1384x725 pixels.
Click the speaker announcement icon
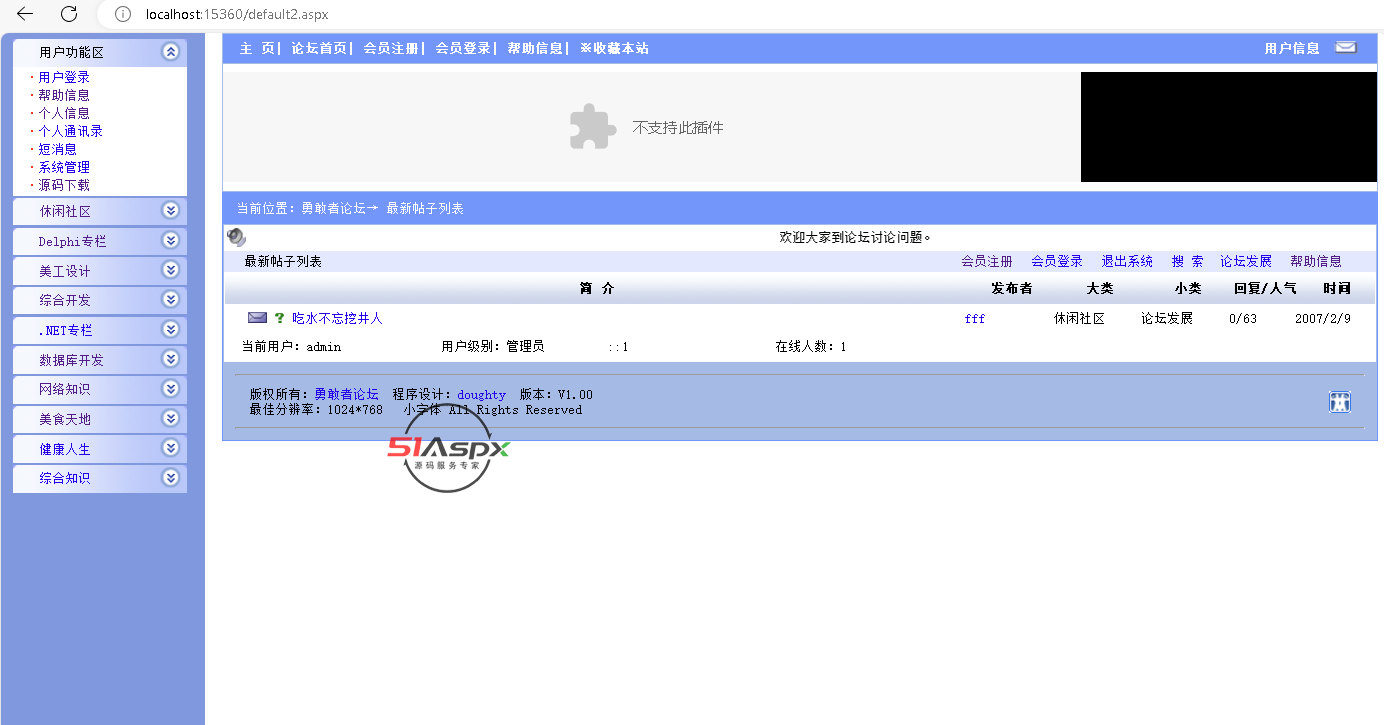click(236, 237)
